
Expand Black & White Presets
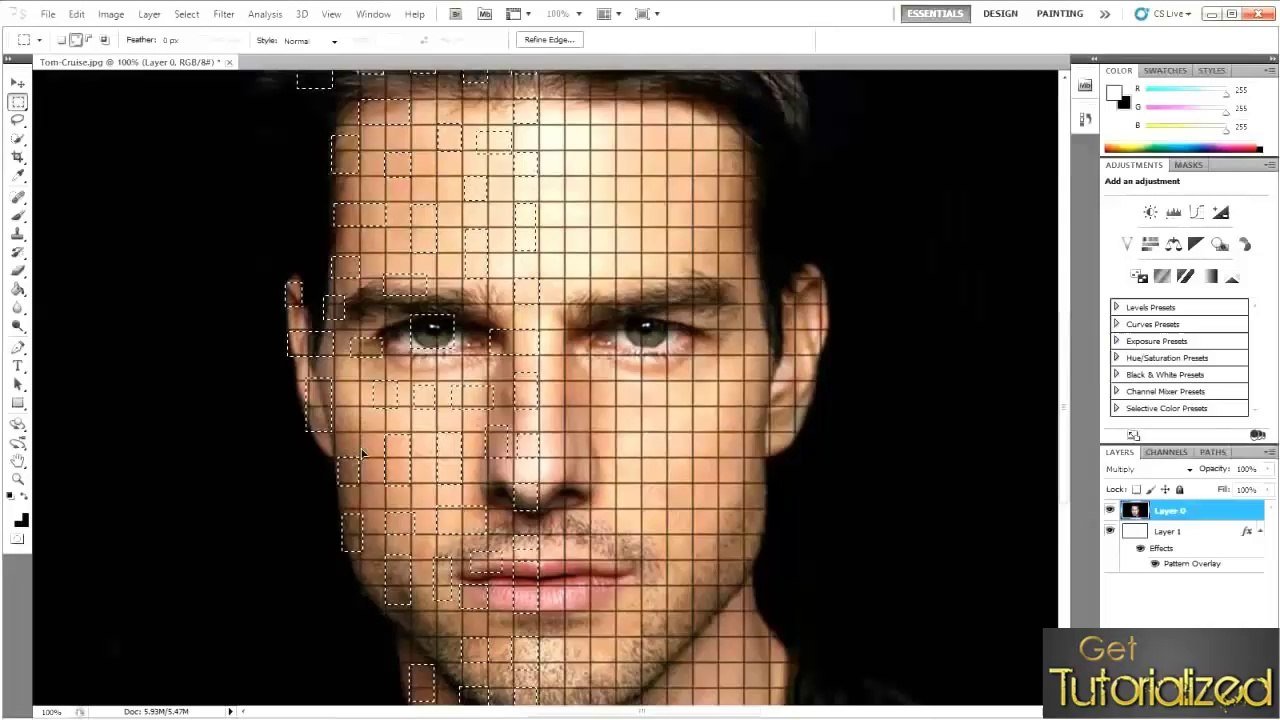pyautogui.click(x=1116, y=375)
